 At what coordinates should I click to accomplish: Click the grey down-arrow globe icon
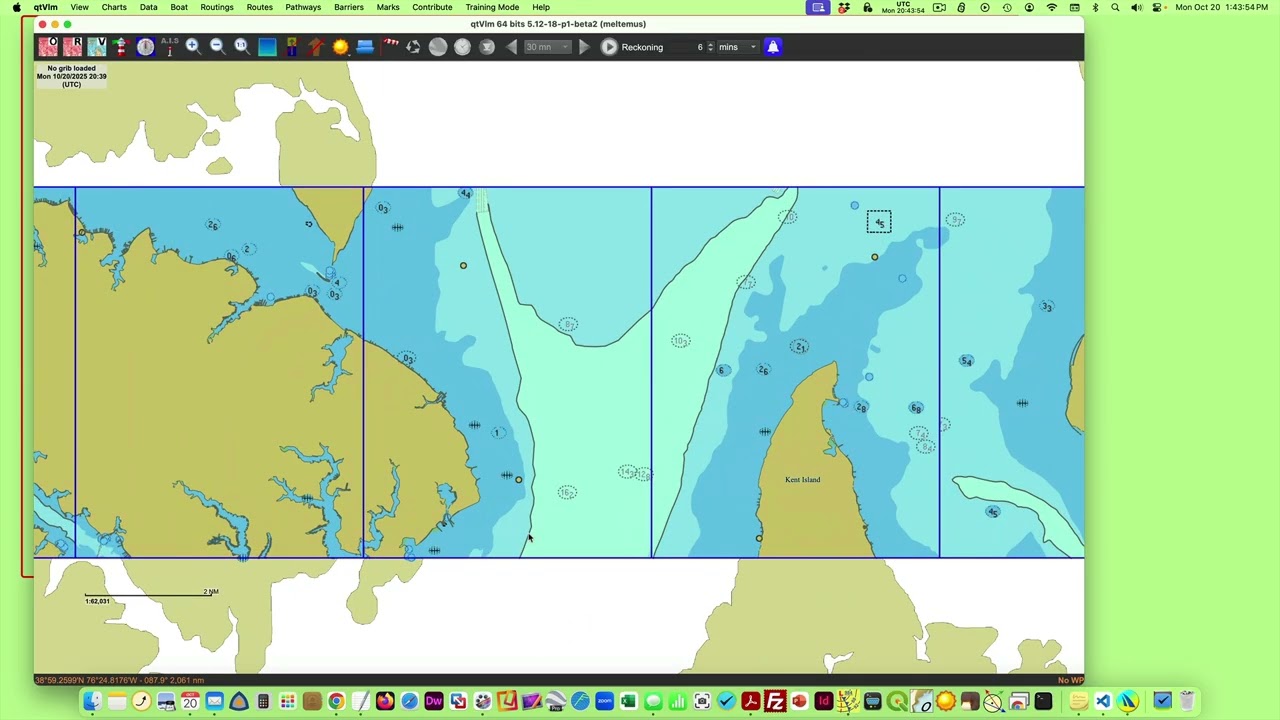(487, 46)
